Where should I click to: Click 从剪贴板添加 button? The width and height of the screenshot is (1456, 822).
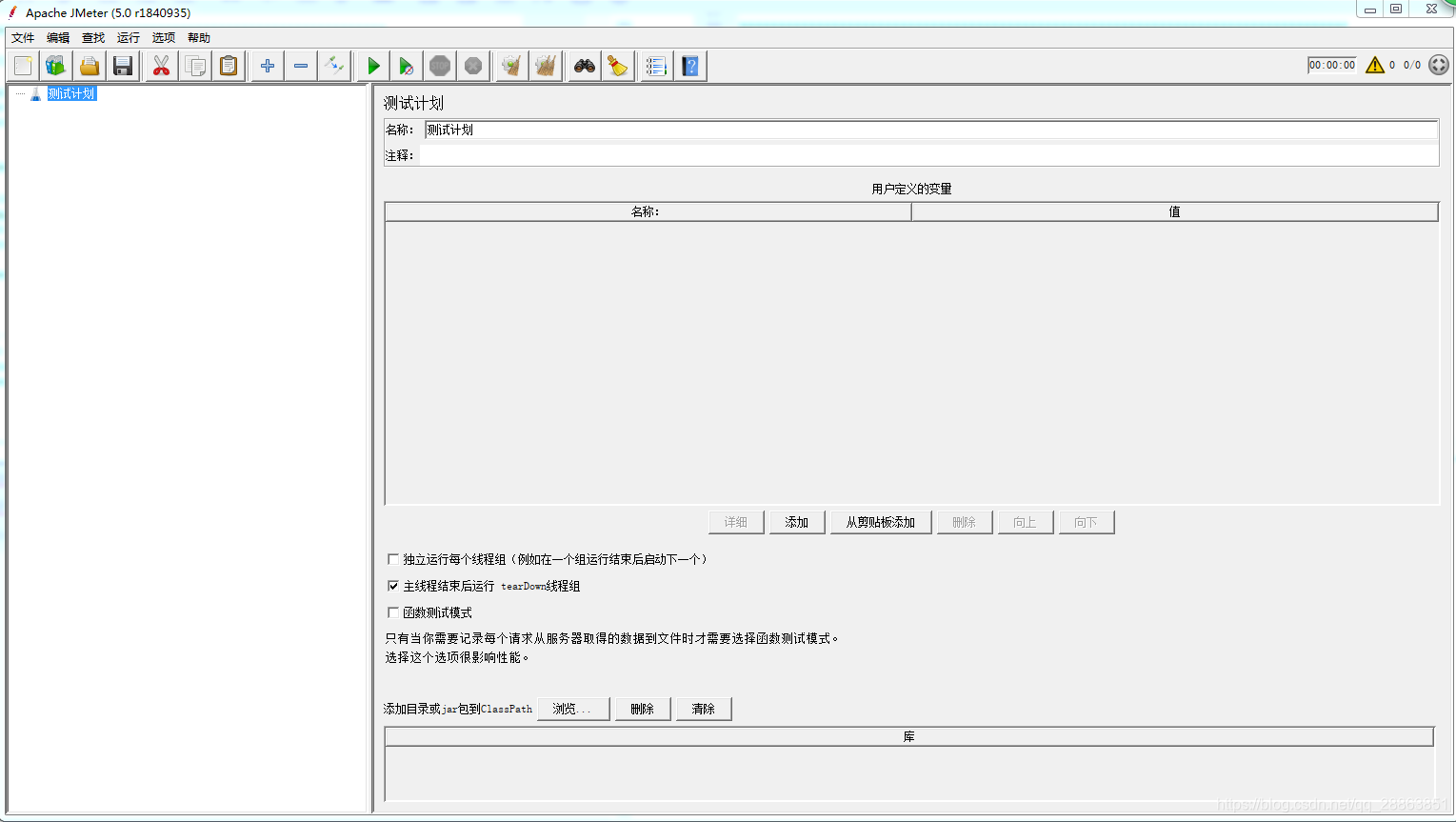point(881,522)
